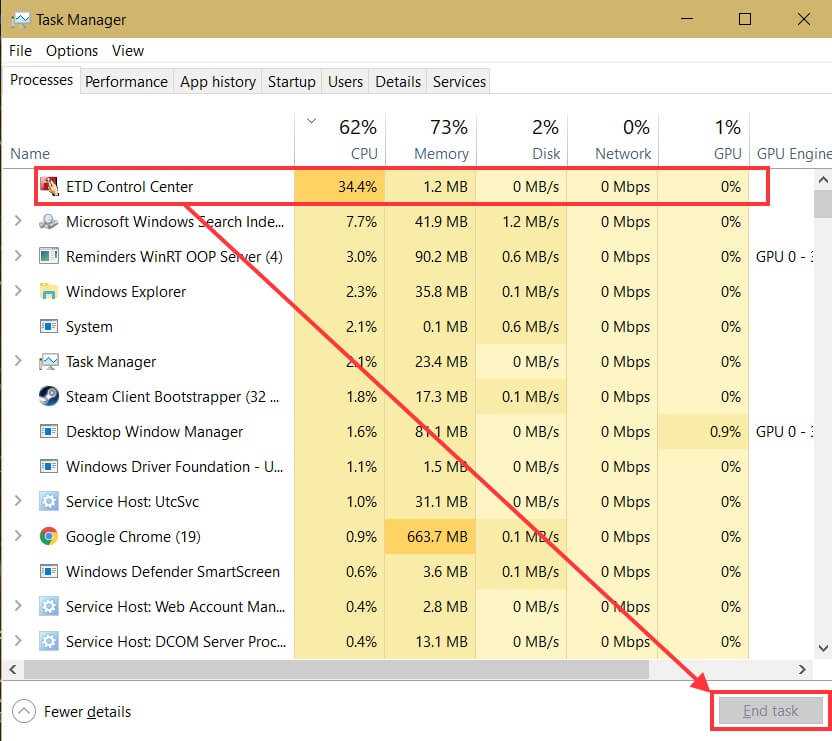Click the vertical scrollbar down arrow

pos(823,647)
